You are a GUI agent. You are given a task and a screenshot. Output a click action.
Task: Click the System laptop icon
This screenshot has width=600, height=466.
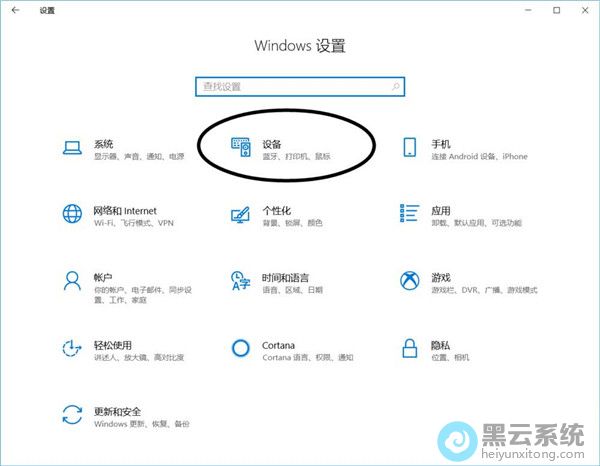[72, 148]
